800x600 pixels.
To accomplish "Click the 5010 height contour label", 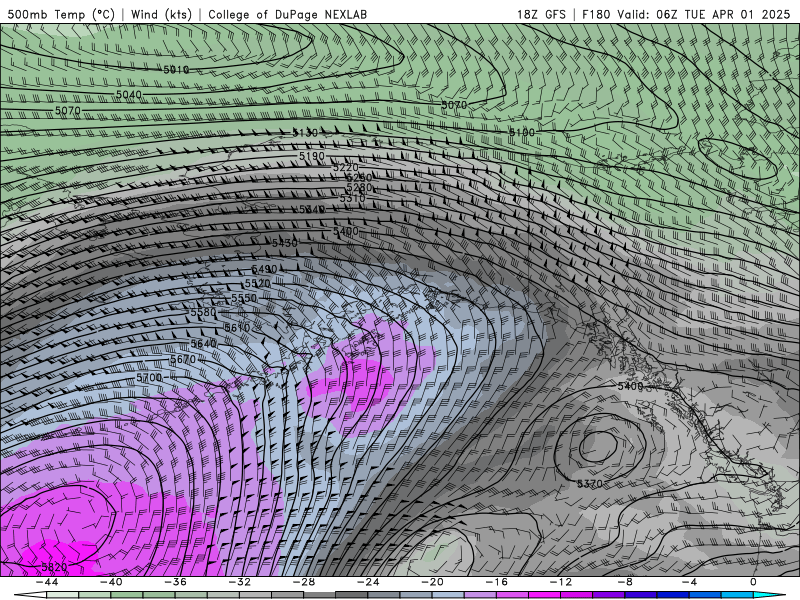I will [x=176, y=69].
